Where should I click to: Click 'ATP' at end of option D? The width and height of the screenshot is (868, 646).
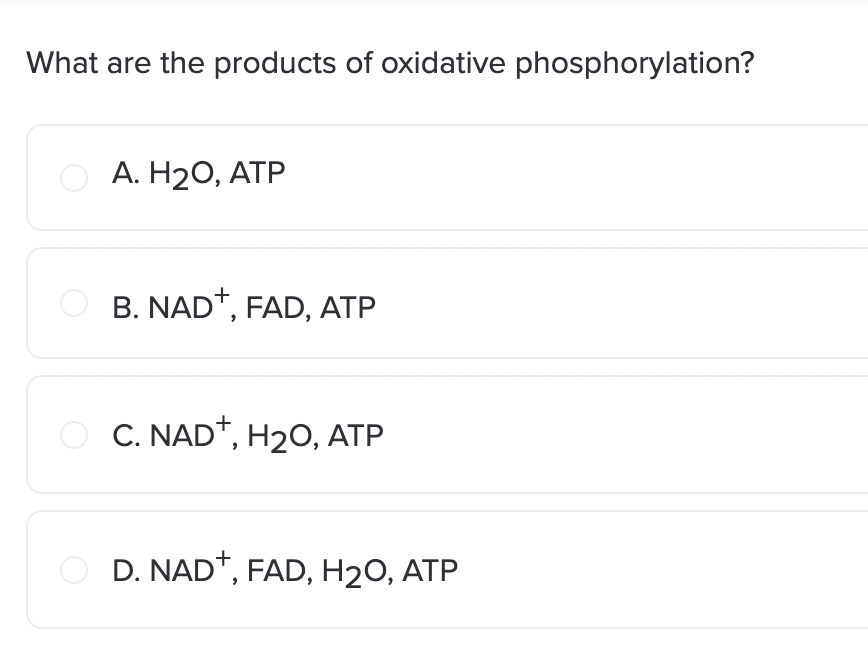click(430, 571)
